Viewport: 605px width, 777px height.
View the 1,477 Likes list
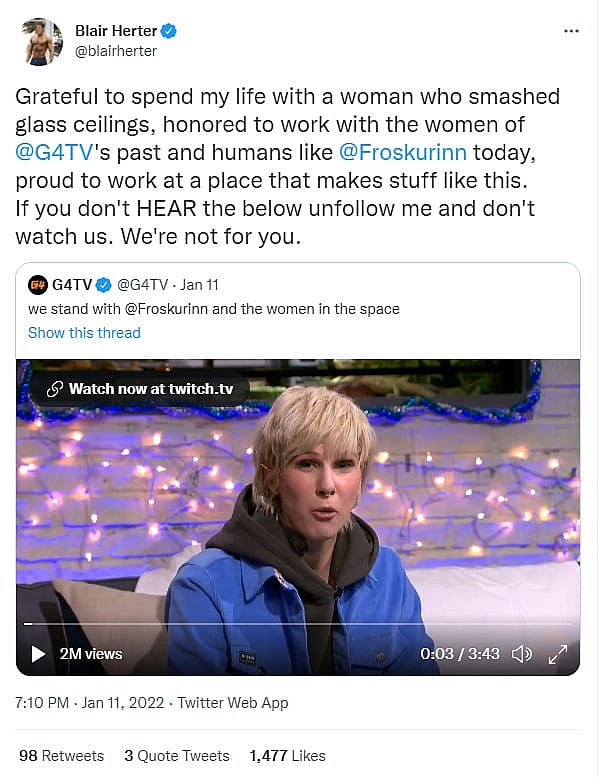(287, 755)
